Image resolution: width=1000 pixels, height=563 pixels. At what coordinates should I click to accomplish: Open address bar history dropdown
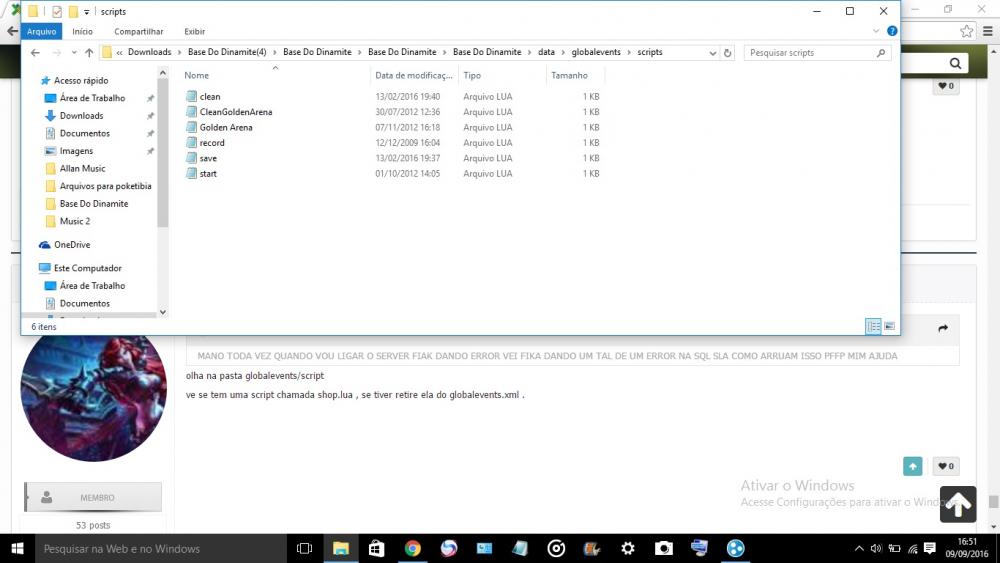(x=713, y=53)
